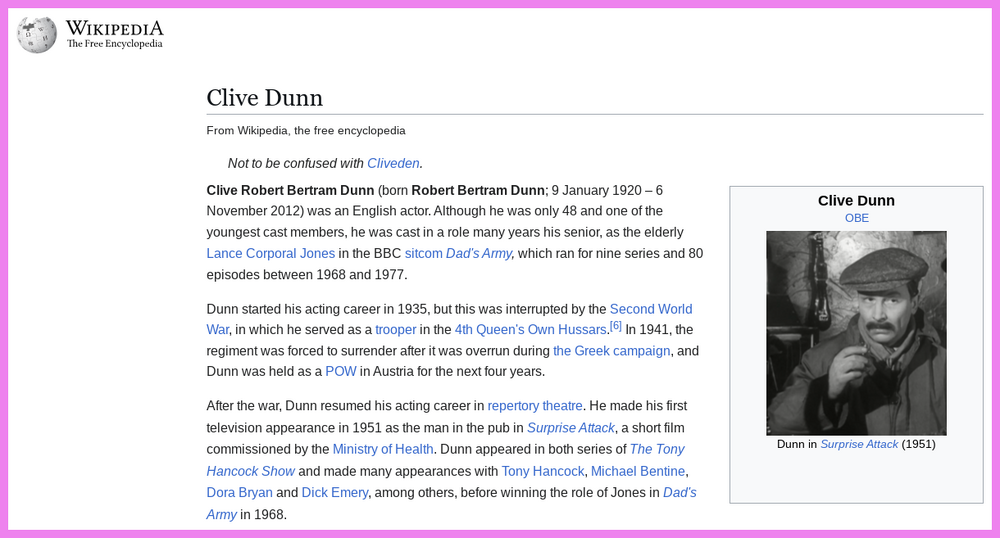The height and width of the screenshot is (538, 1000).
Task: Click the OBE link in infobox
Action: tap(857, 218)
